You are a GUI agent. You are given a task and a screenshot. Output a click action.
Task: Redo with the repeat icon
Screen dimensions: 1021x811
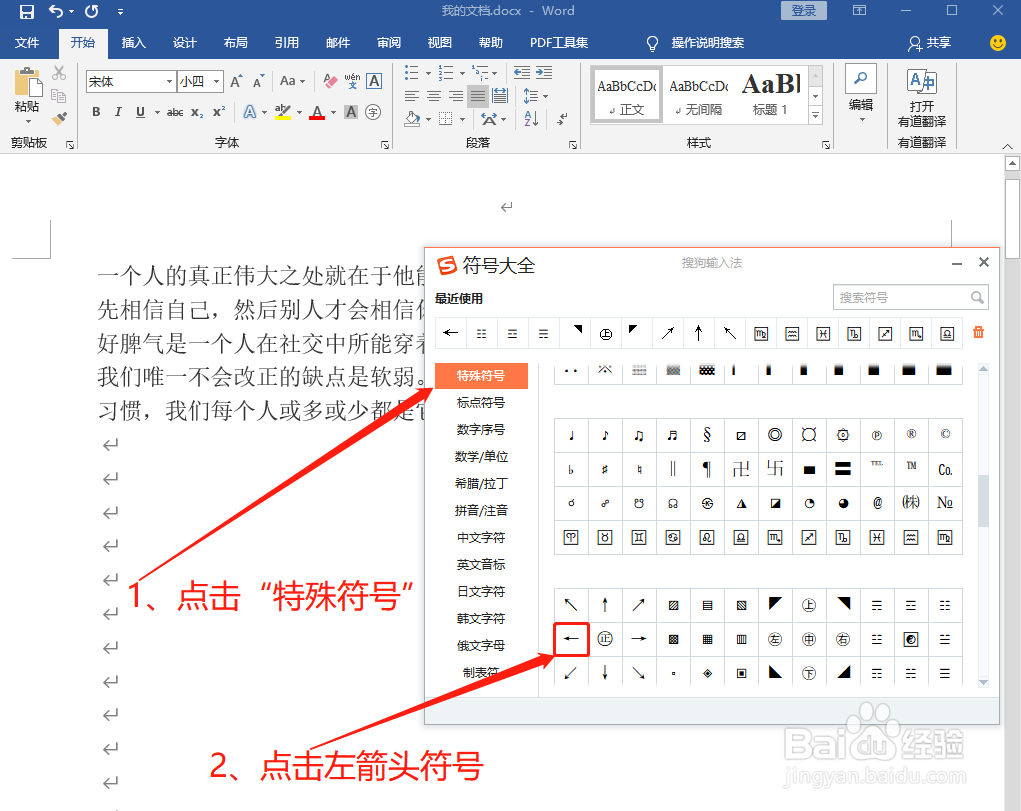coord(92,11)
